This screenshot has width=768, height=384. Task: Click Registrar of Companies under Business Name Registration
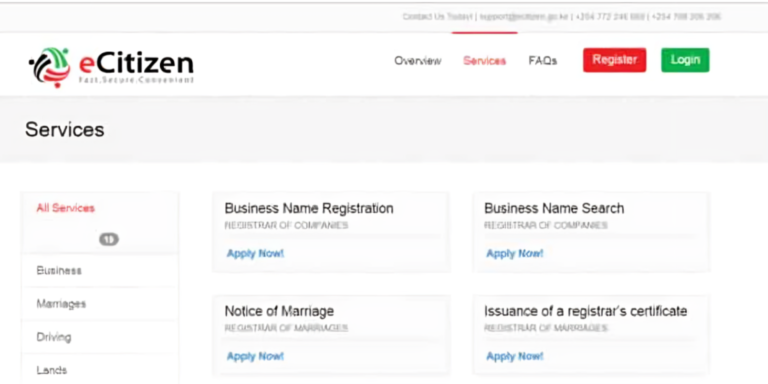[x=286, y=226]
